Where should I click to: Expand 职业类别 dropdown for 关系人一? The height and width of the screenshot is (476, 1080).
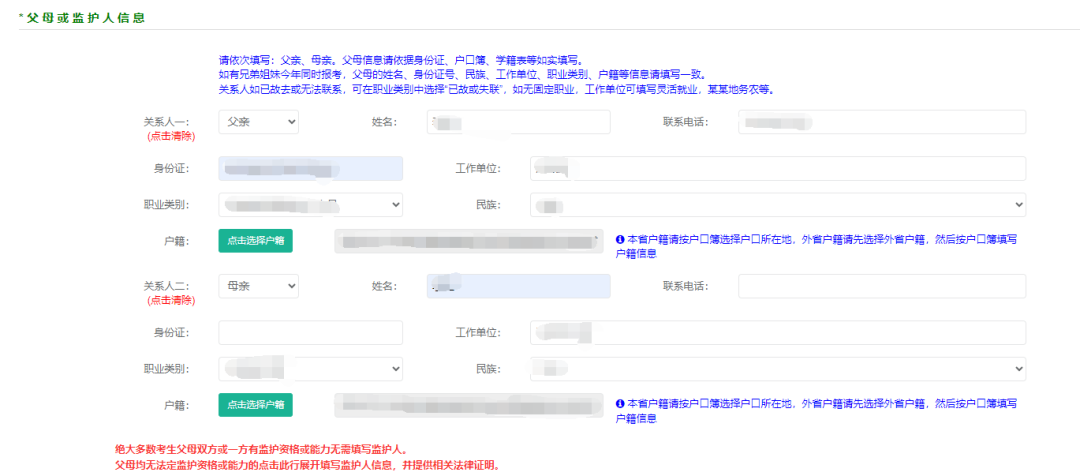311,205
